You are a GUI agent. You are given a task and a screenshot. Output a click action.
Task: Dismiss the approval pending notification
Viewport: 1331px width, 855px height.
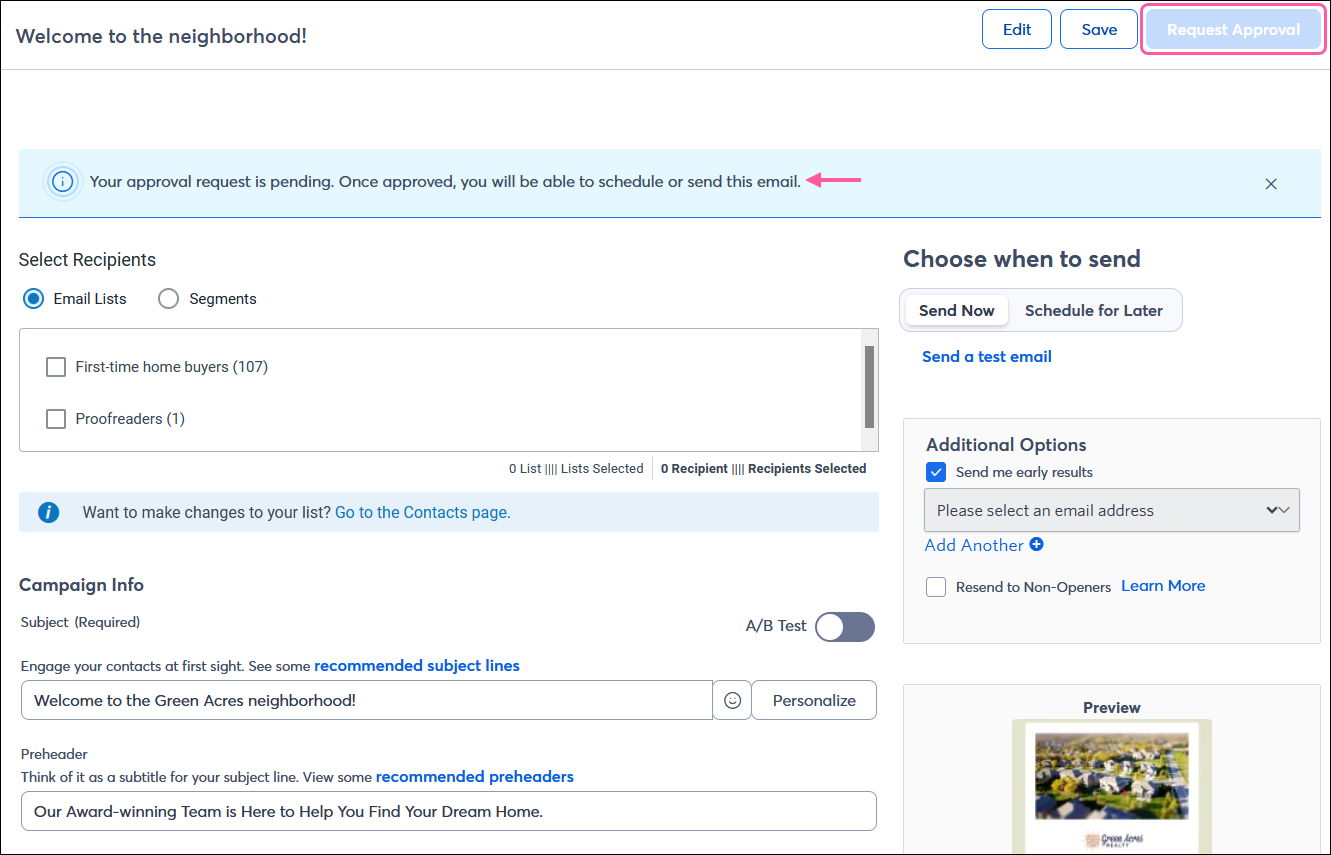(1271, 184)
